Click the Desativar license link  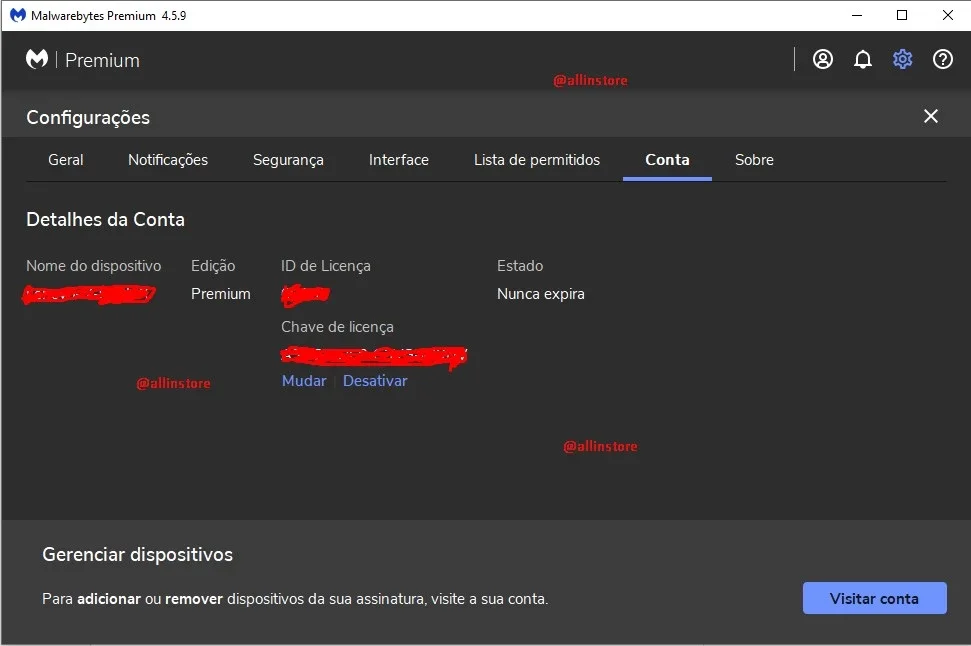375,381
